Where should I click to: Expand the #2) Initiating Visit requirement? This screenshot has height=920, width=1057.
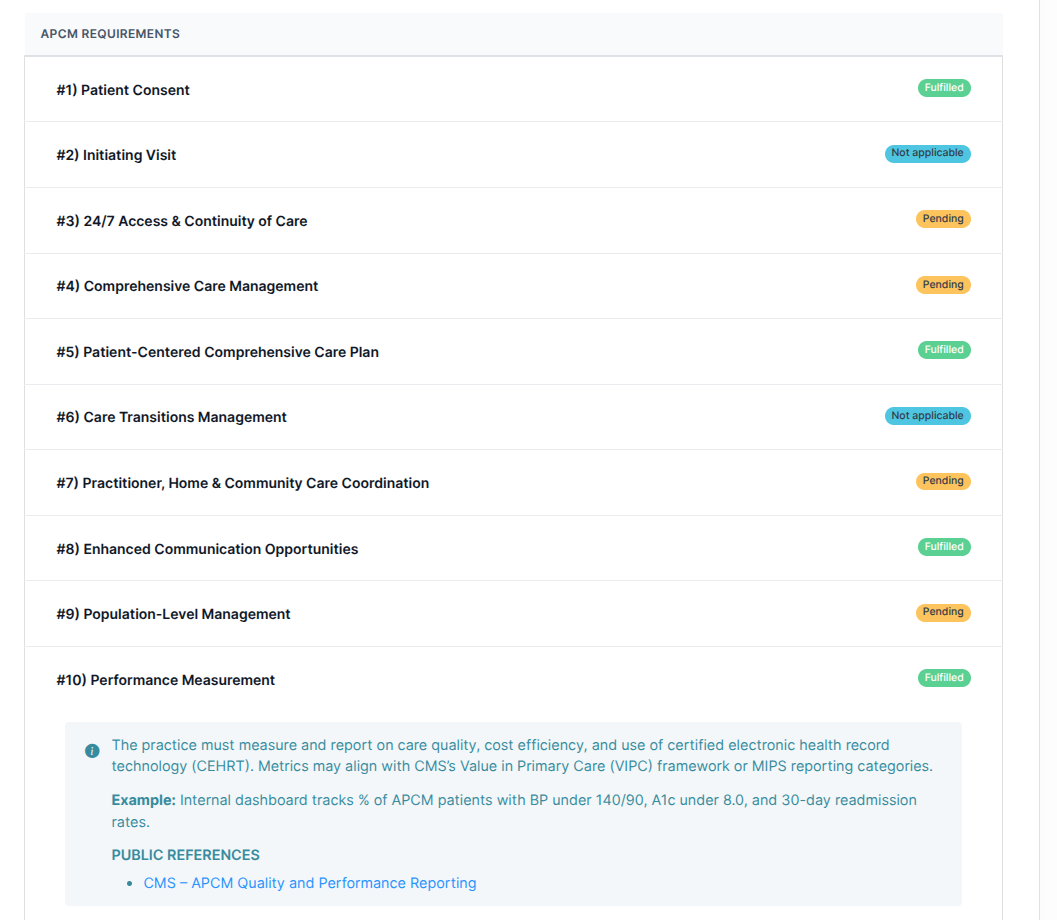click(116, 154)
